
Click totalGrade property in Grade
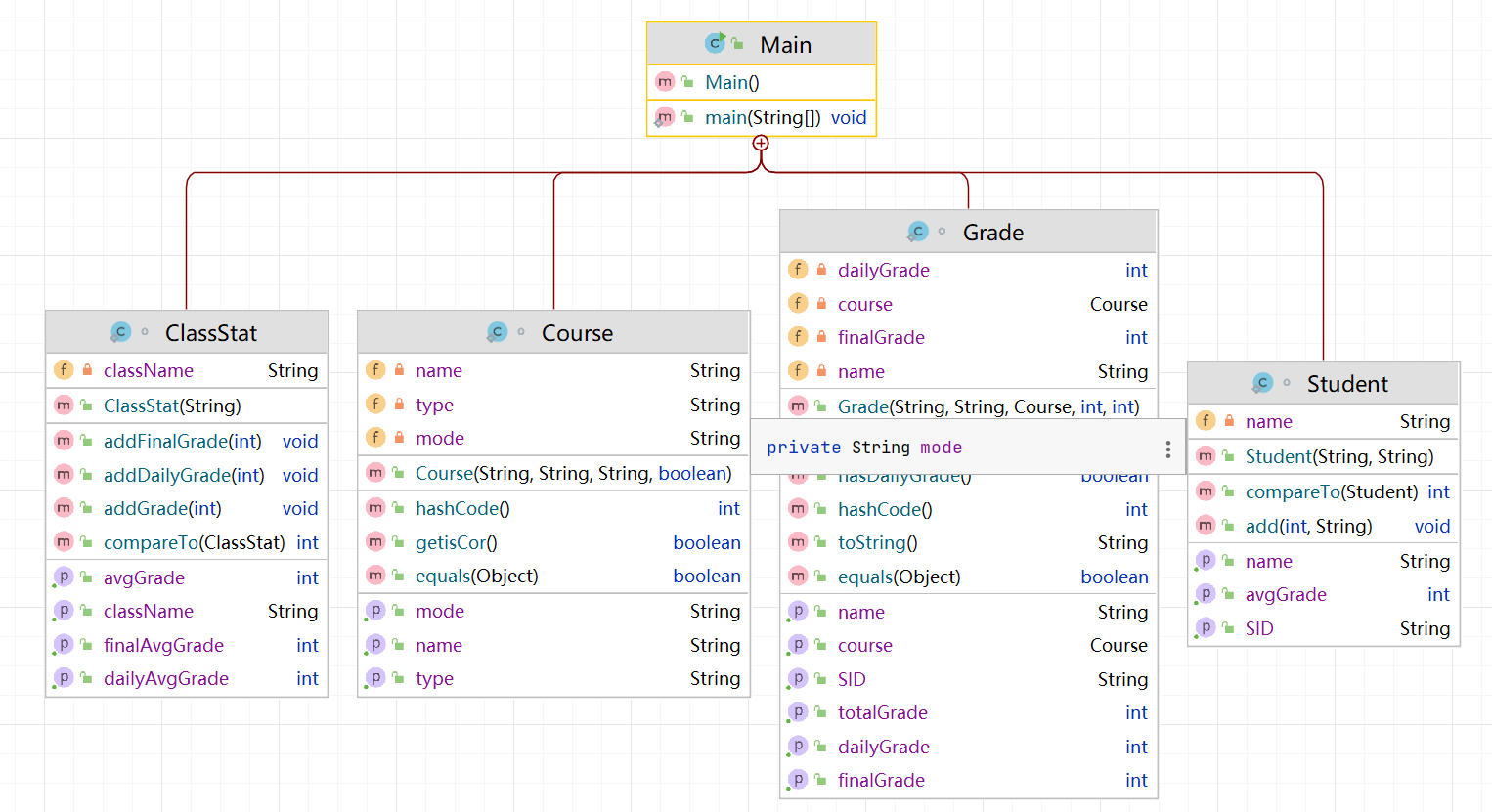coord(882,712)
